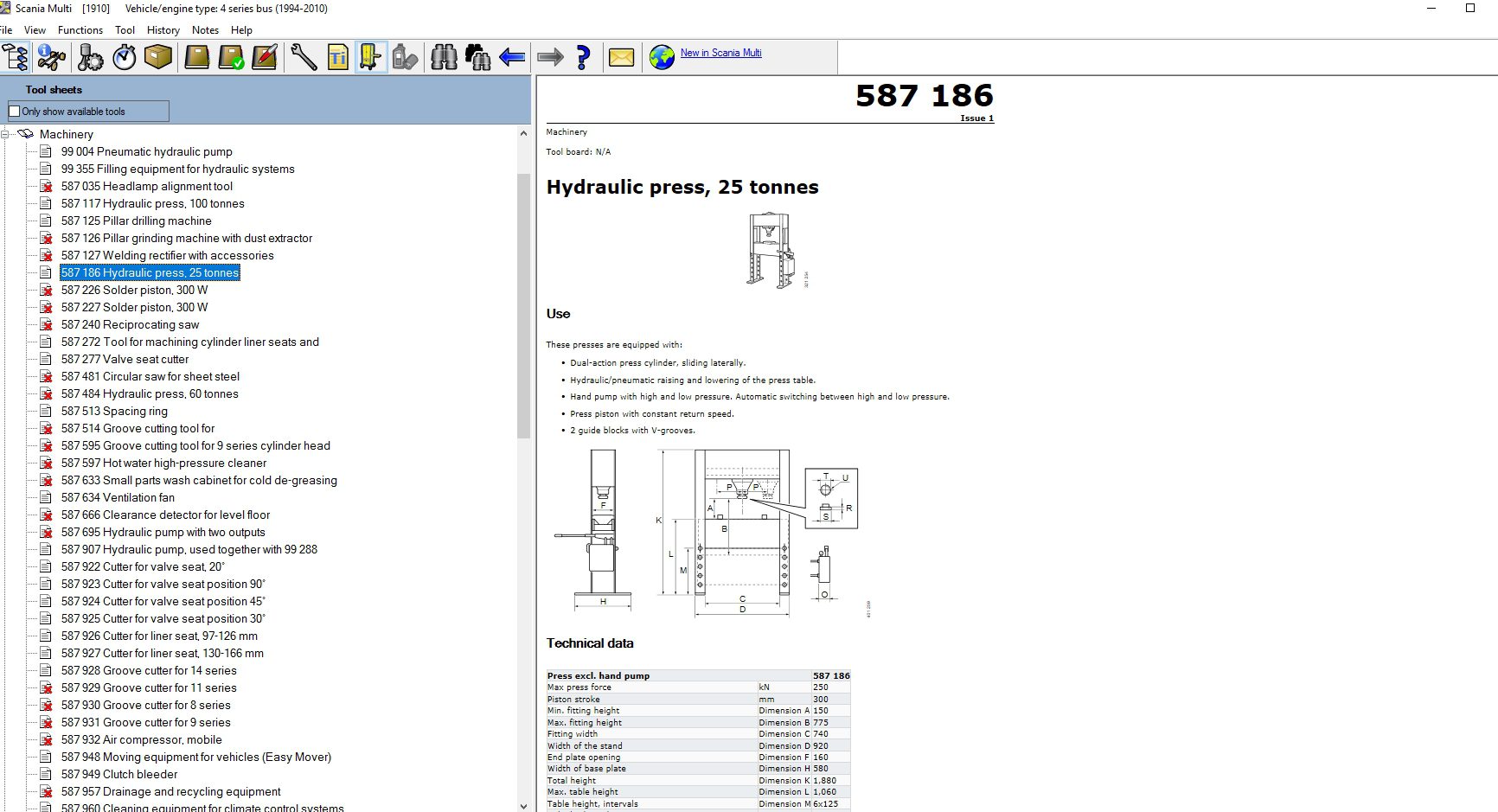The width and height of the screenshot is (1498, 812).
Task: Open the Functions menu
Action: (80, 29)
